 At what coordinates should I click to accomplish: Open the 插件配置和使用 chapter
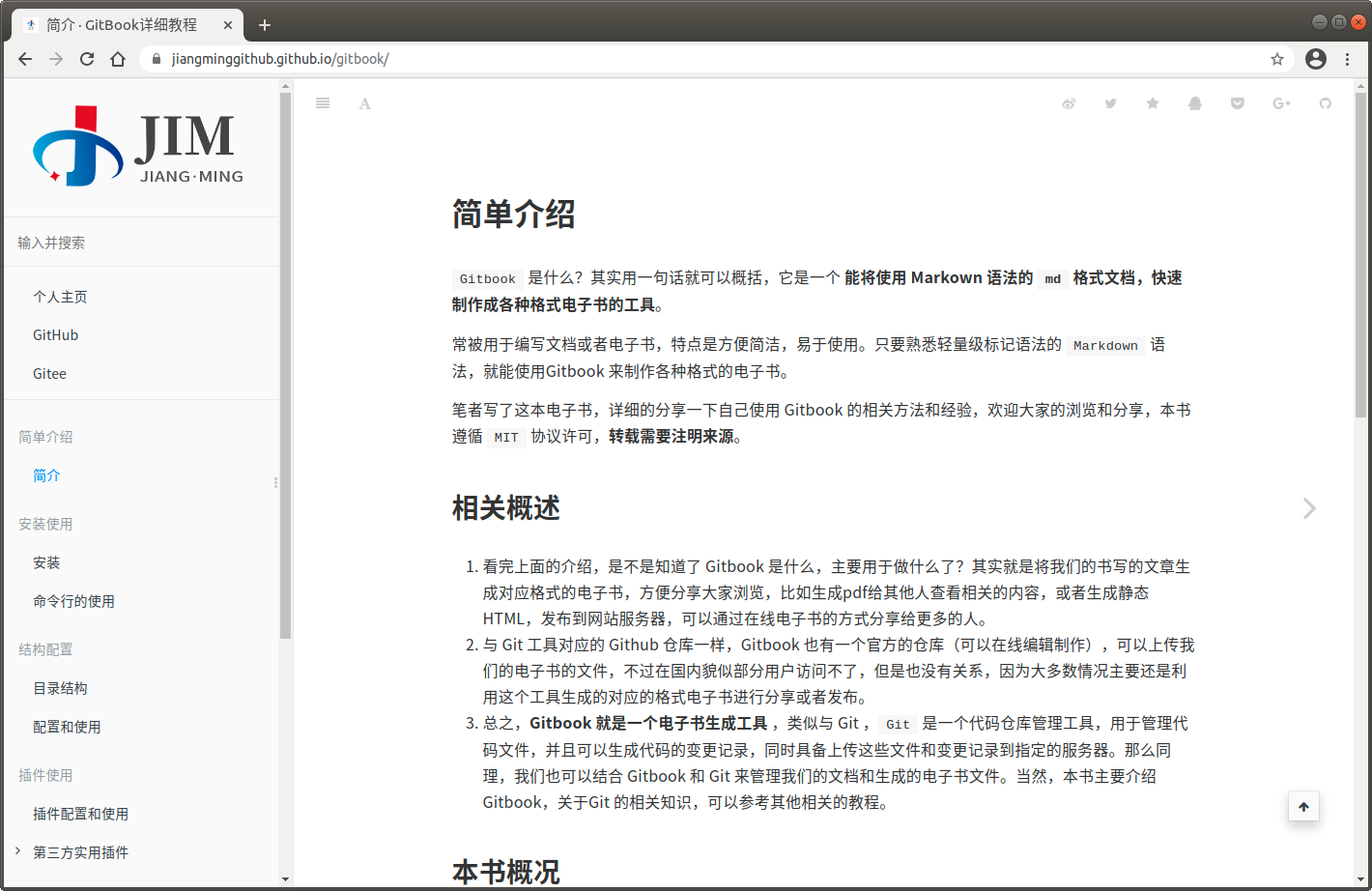tap(80, 814)
